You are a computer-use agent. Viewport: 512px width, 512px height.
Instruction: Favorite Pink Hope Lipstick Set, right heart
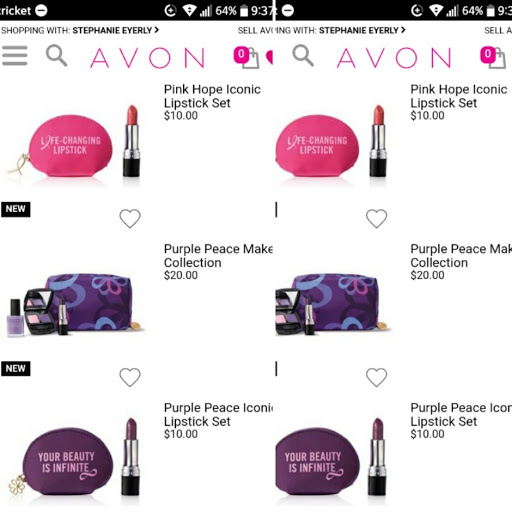pos(377,219)
